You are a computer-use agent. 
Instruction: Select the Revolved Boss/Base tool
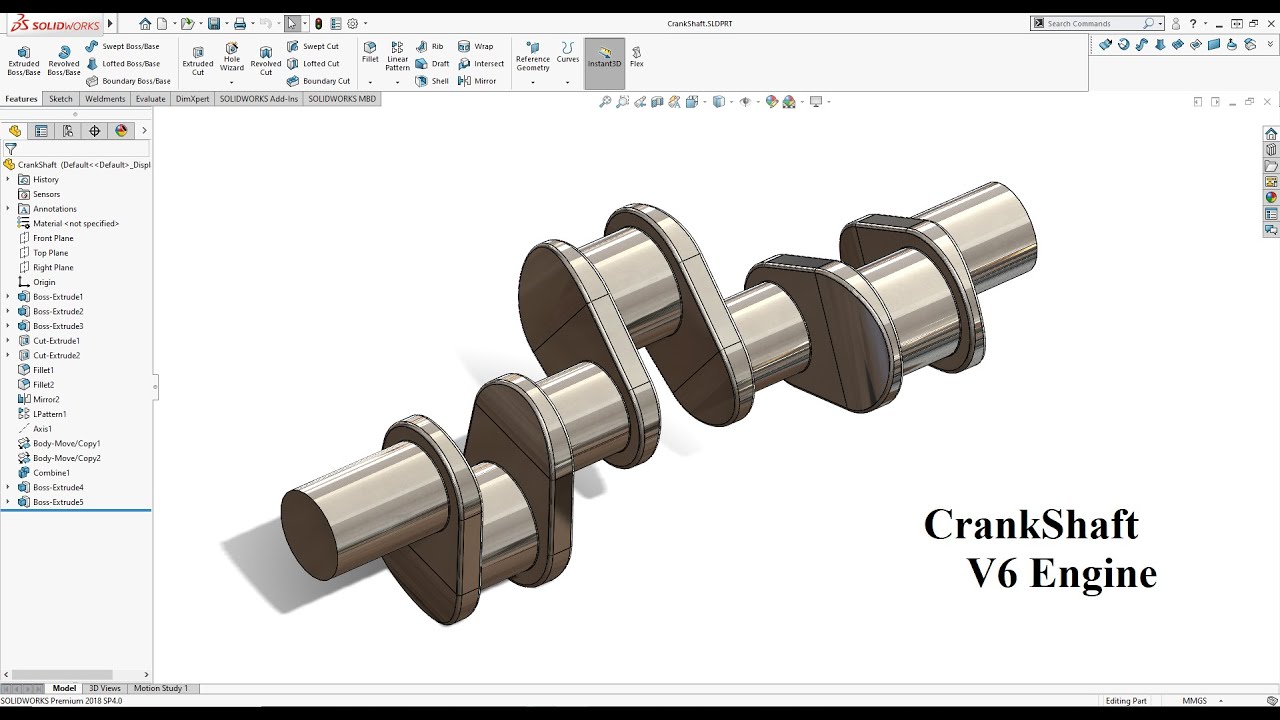[64, 60]
